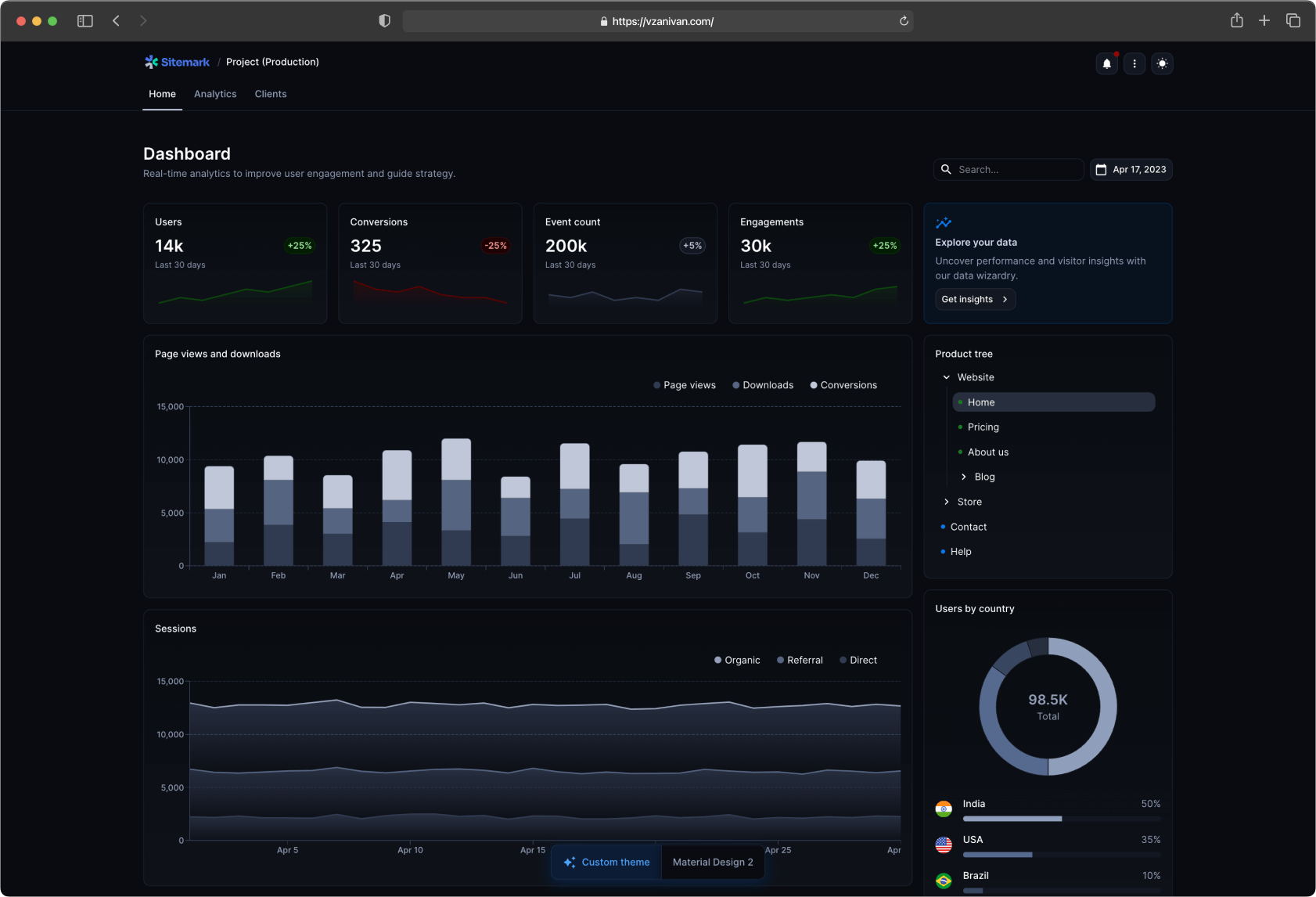The image size is (1316, 897).
Task: Collapse the Website tree node
Action: (947, 377)
